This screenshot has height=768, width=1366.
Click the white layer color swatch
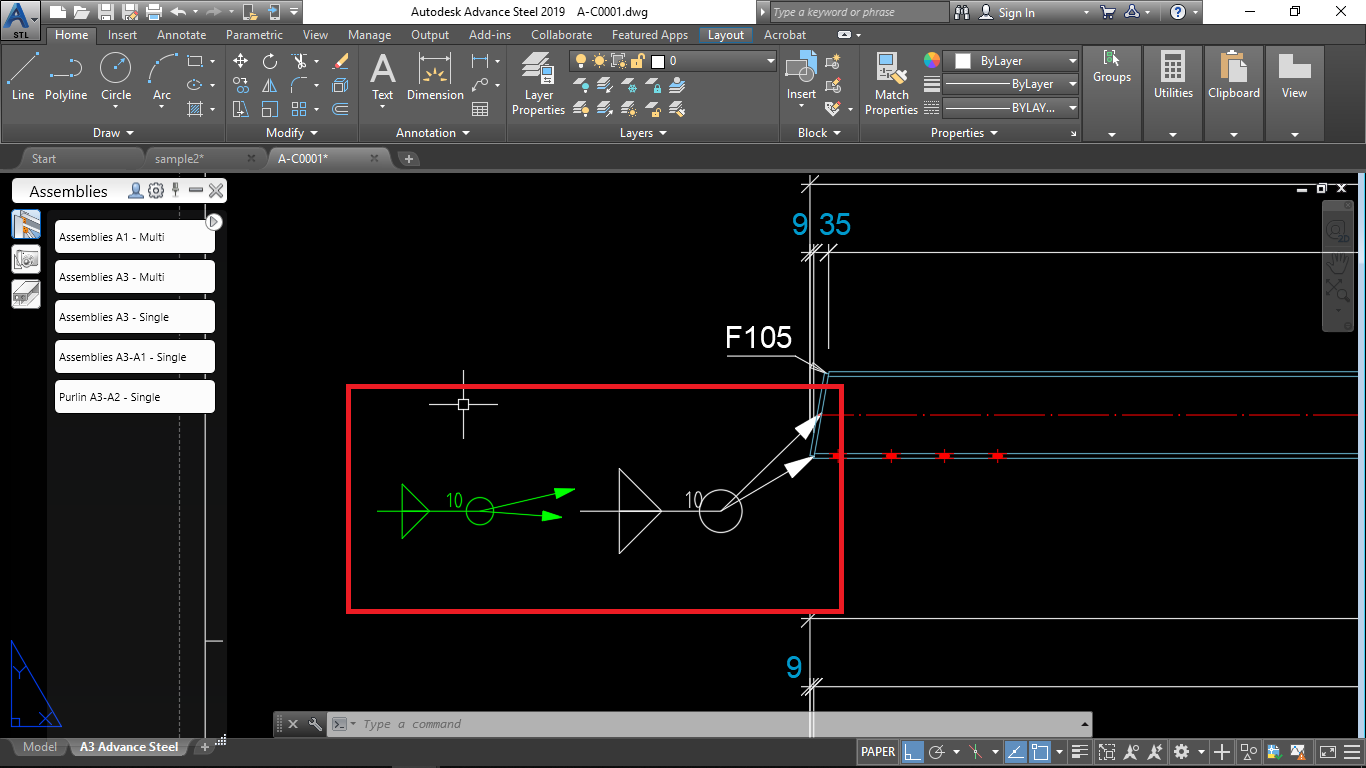pyautogui.click(x=658, y=61)
